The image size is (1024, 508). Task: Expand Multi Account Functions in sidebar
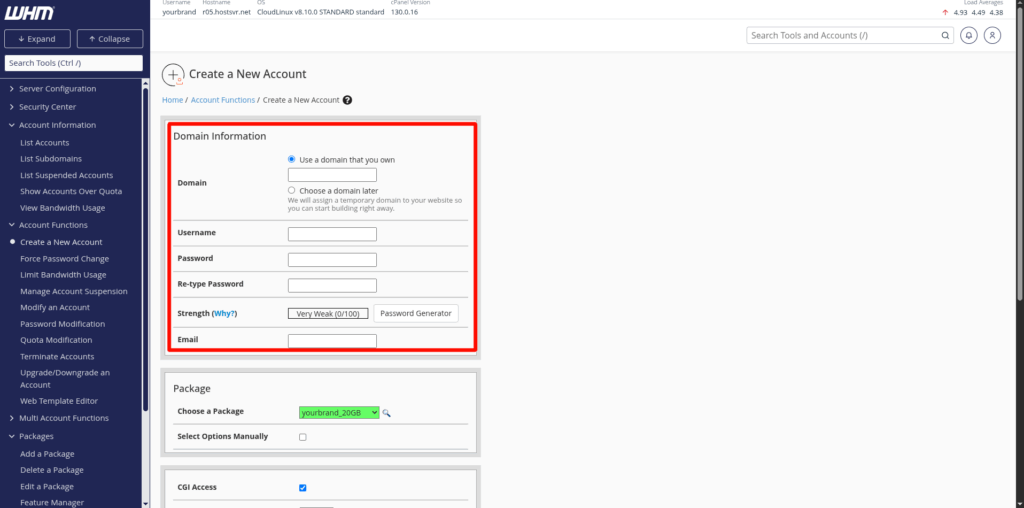pyautogui.click(x=63, y=418)
